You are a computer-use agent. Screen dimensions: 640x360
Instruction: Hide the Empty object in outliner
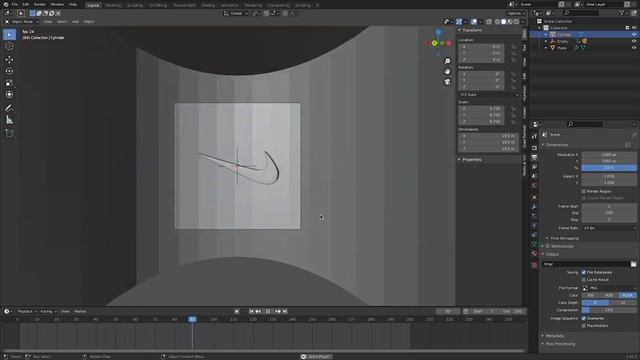pyautogui.click(x=634, y=41)
